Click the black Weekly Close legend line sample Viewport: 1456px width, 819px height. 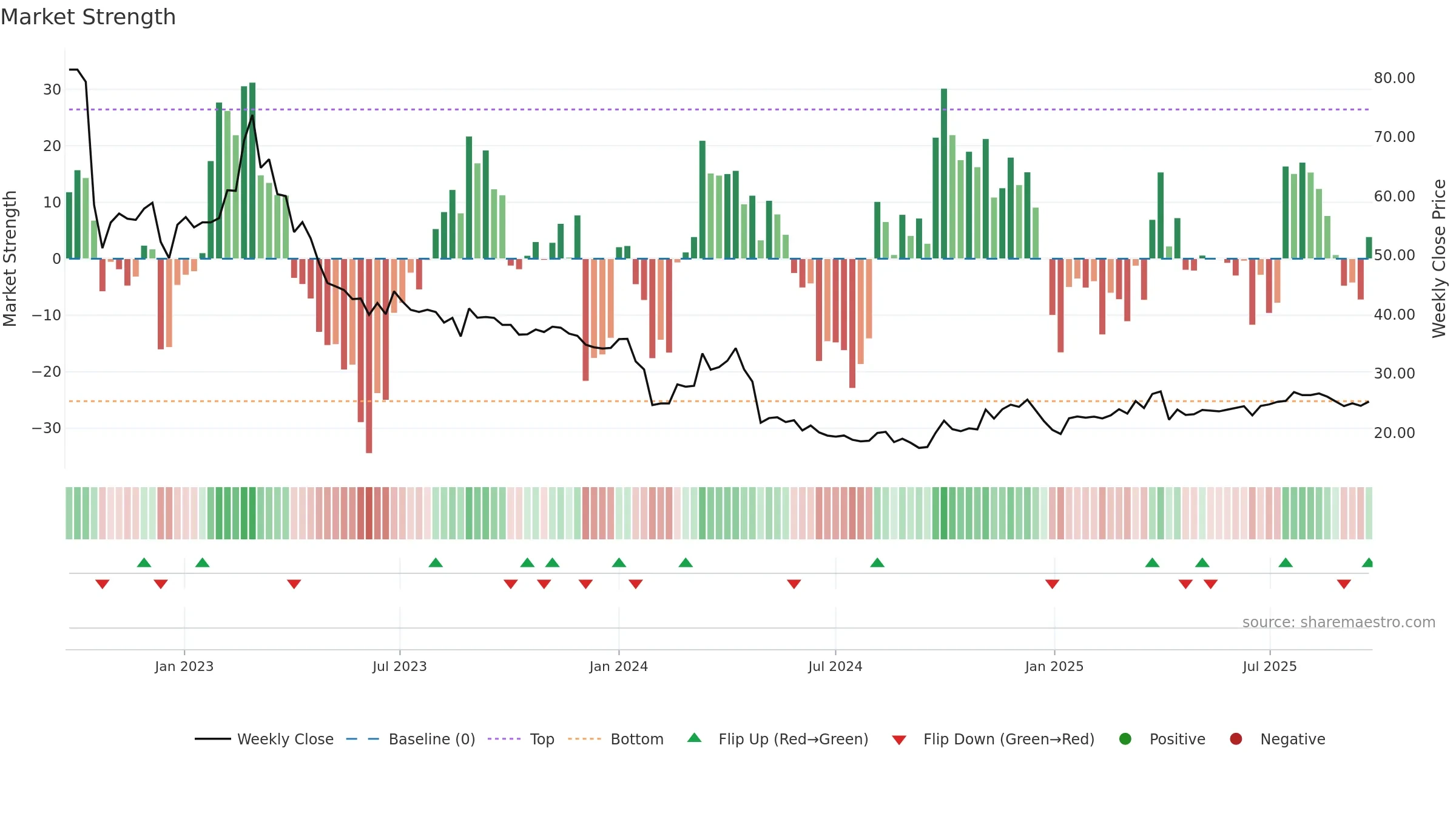coord(213,739)
